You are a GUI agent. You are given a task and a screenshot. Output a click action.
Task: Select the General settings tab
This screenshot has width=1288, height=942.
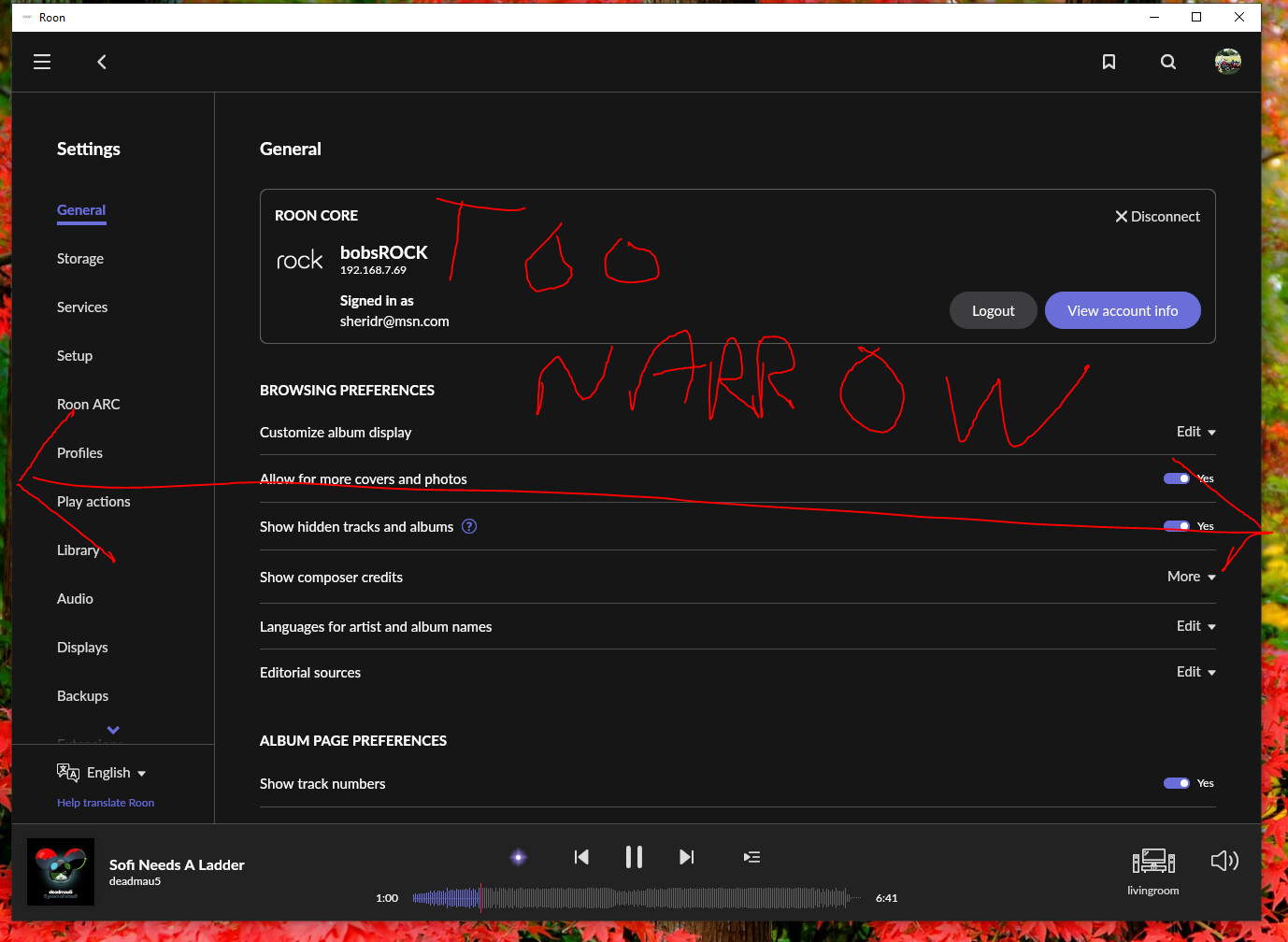(81, 210)
